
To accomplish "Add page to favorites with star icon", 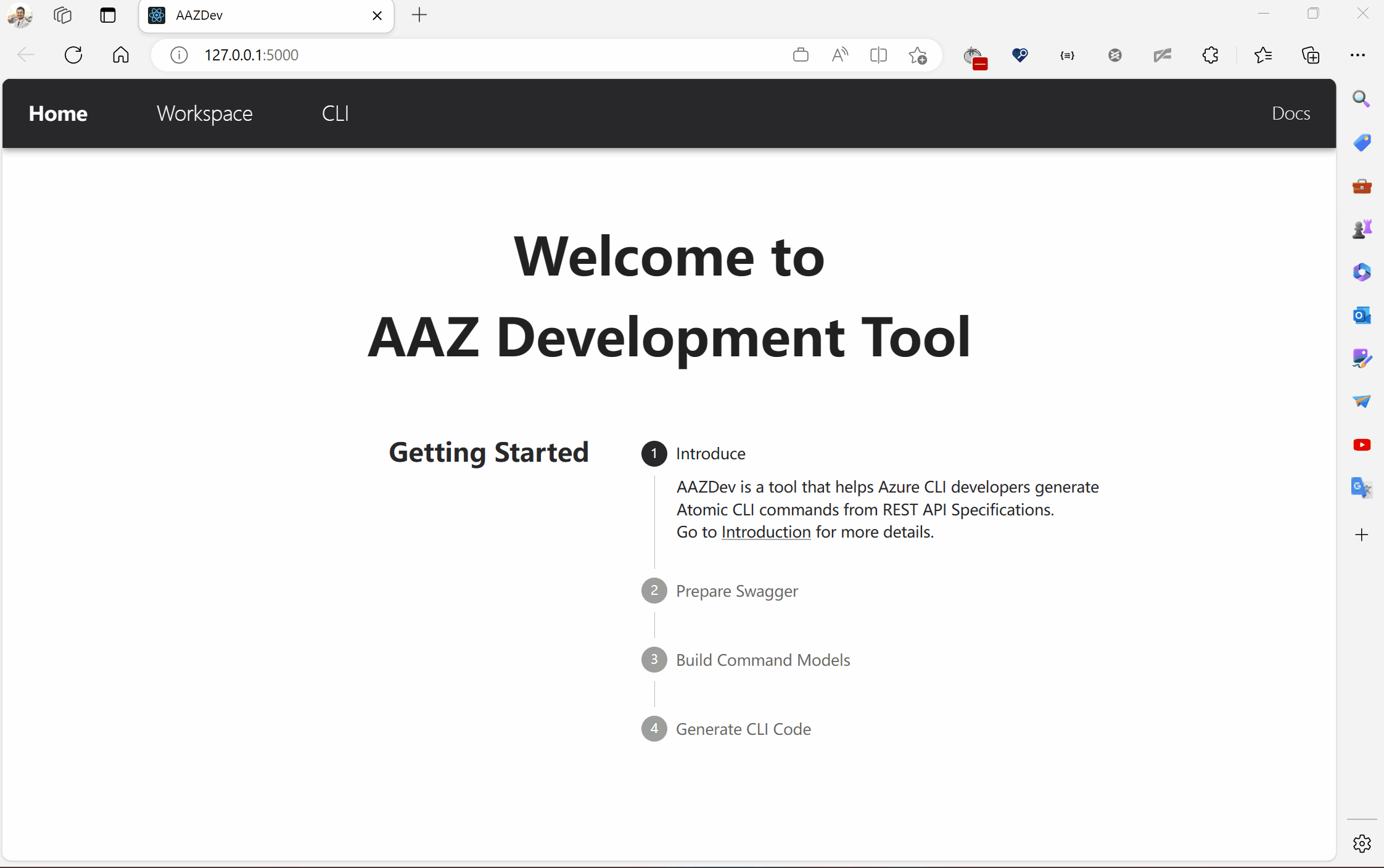I will pos(918,55).
